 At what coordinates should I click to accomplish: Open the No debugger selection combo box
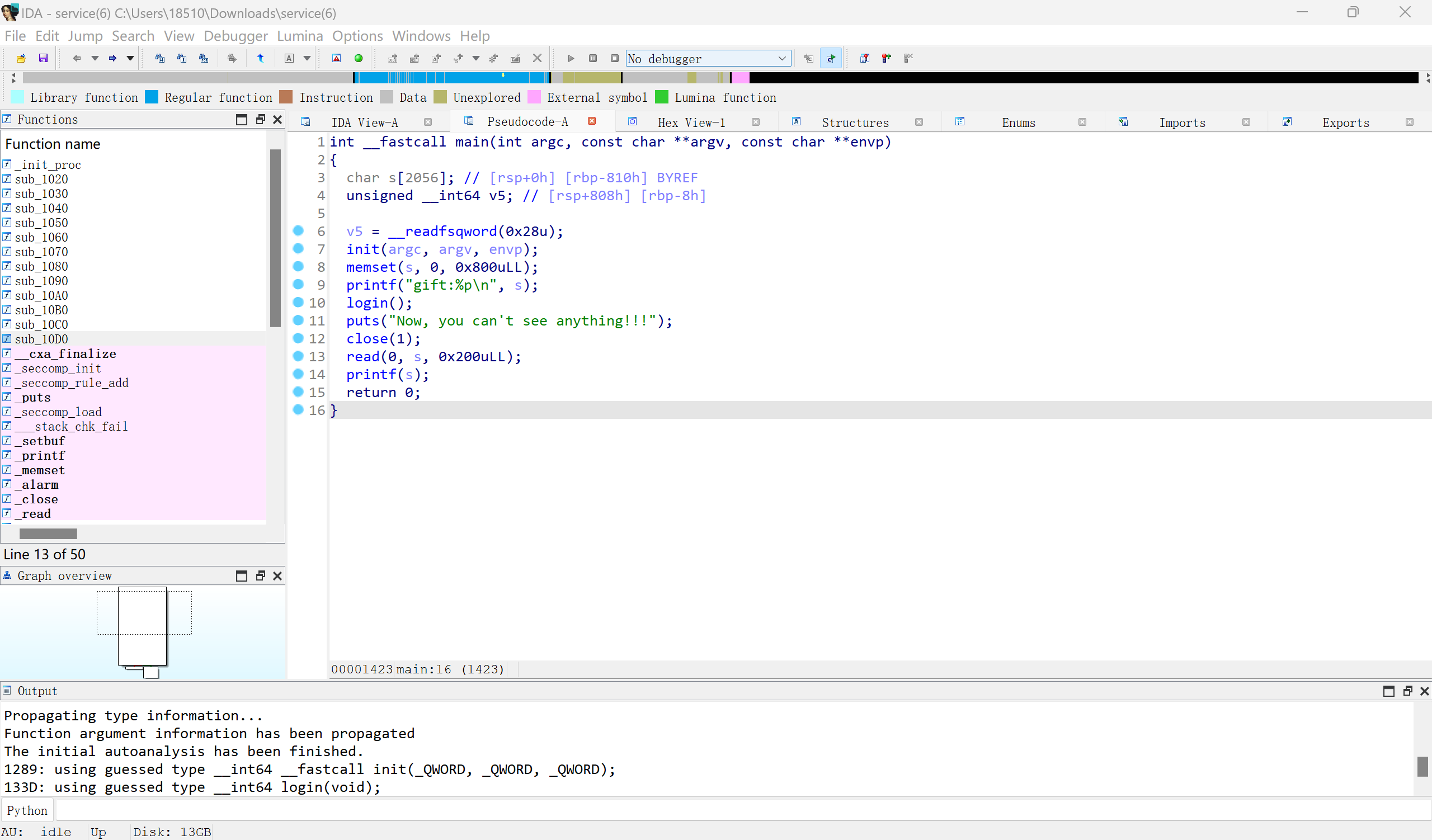click(x=708, y=59)
